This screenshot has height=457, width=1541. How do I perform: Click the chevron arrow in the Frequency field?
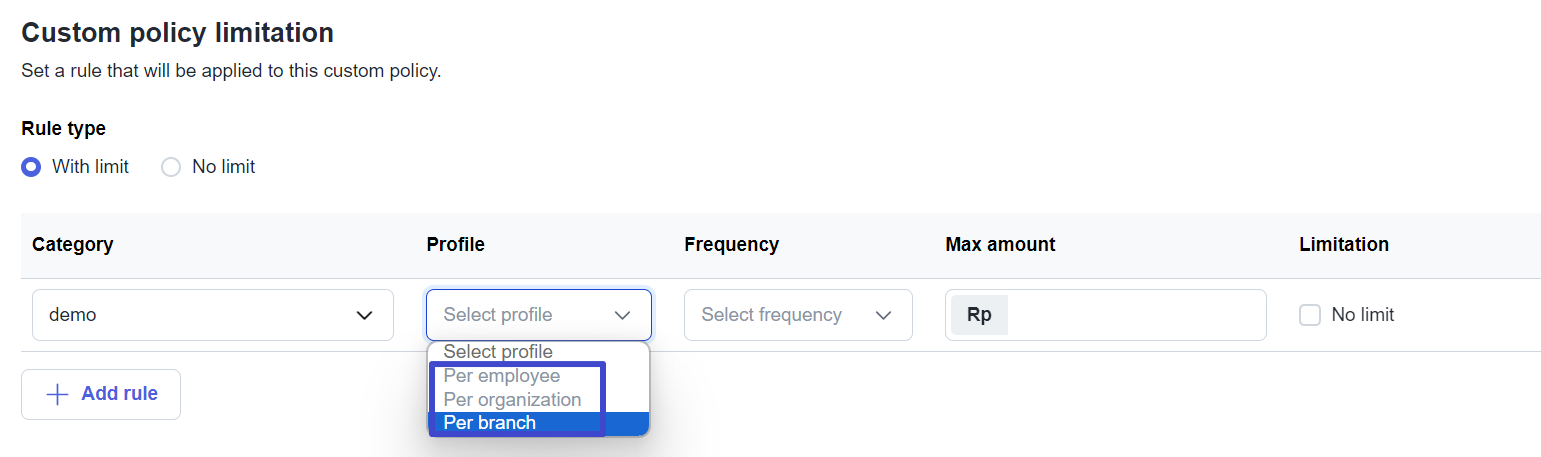pyautogui.click(x=883, y=315)
